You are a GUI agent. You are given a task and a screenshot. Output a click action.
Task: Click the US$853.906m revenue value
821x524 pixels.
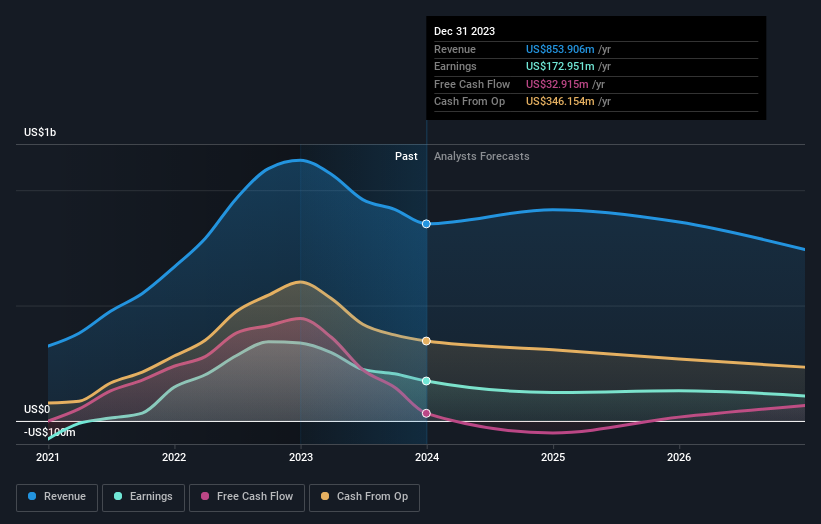(560, 49)
